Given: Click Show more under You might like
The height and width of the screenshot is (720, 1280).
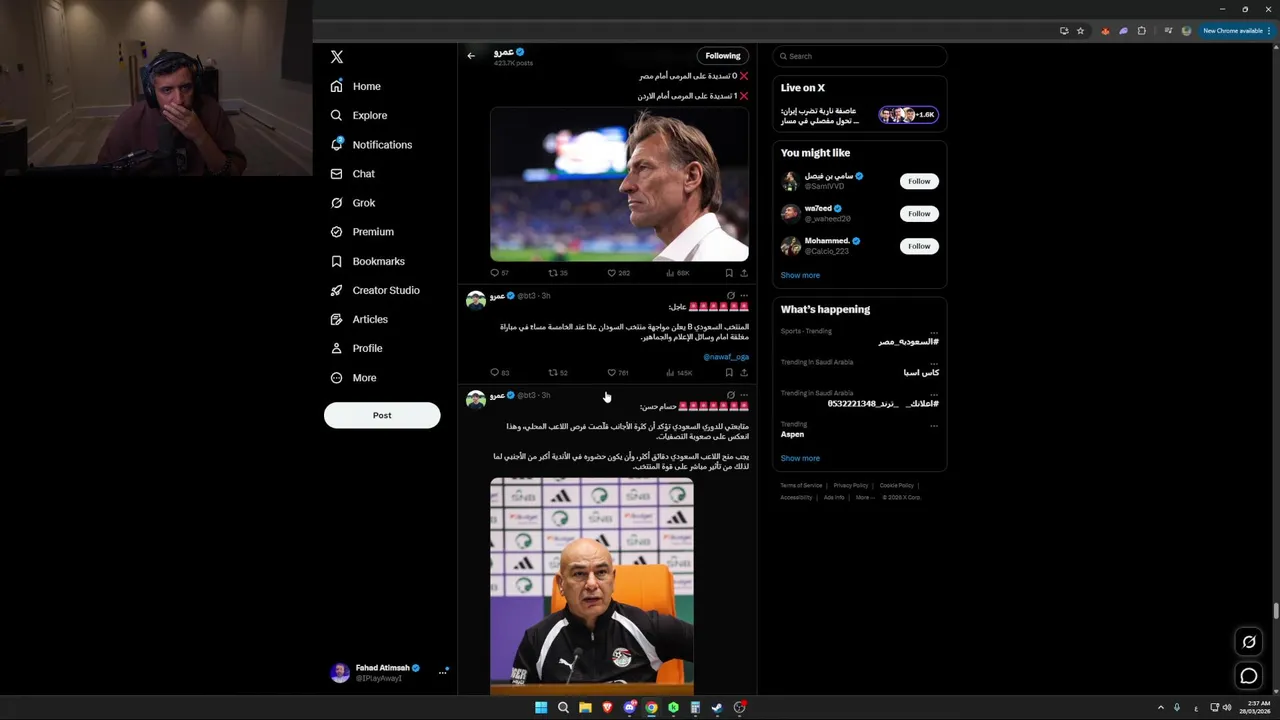Looking at the screenshot, I should [x=800, y=275].
